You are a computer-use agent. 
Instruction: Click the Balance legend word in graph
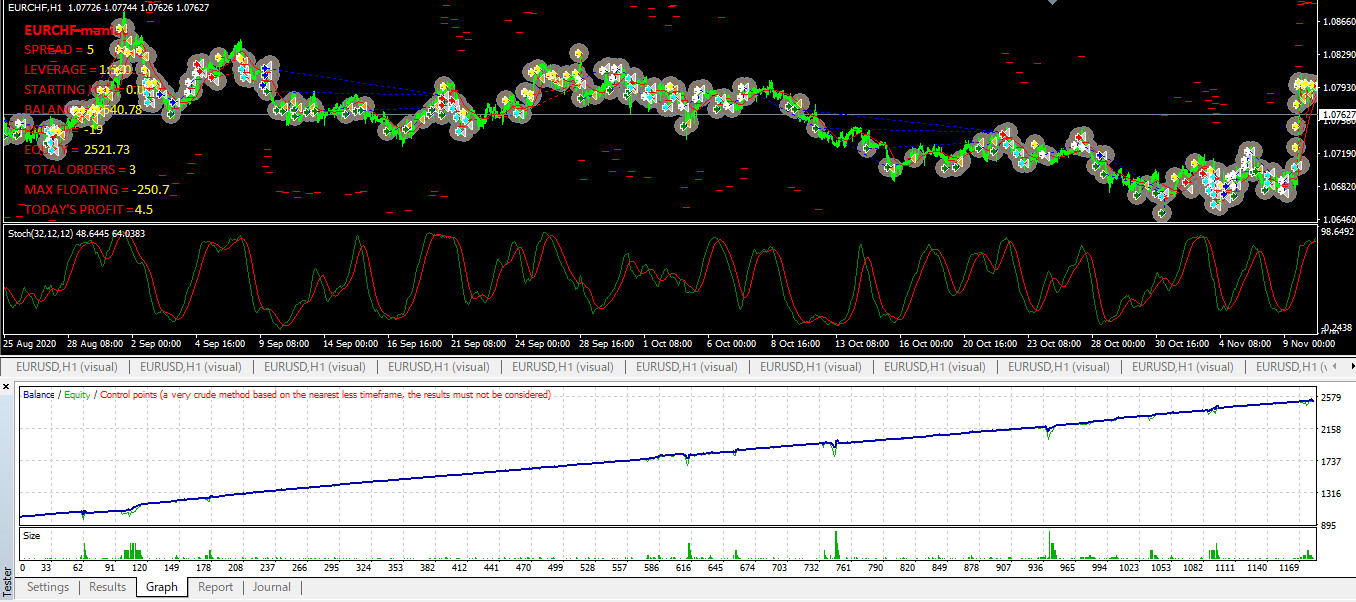(x=39, y=395)
